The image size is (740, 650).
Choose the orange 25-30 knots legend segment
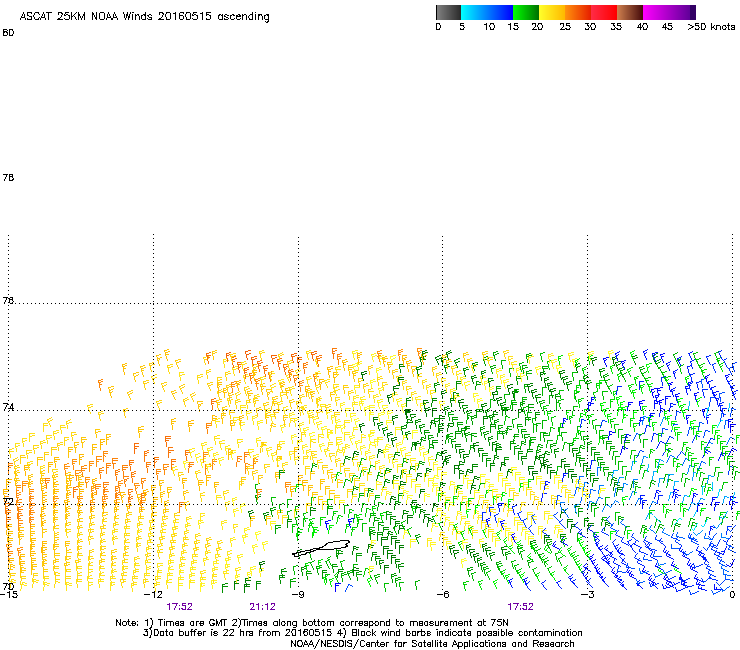pos(578,12)
